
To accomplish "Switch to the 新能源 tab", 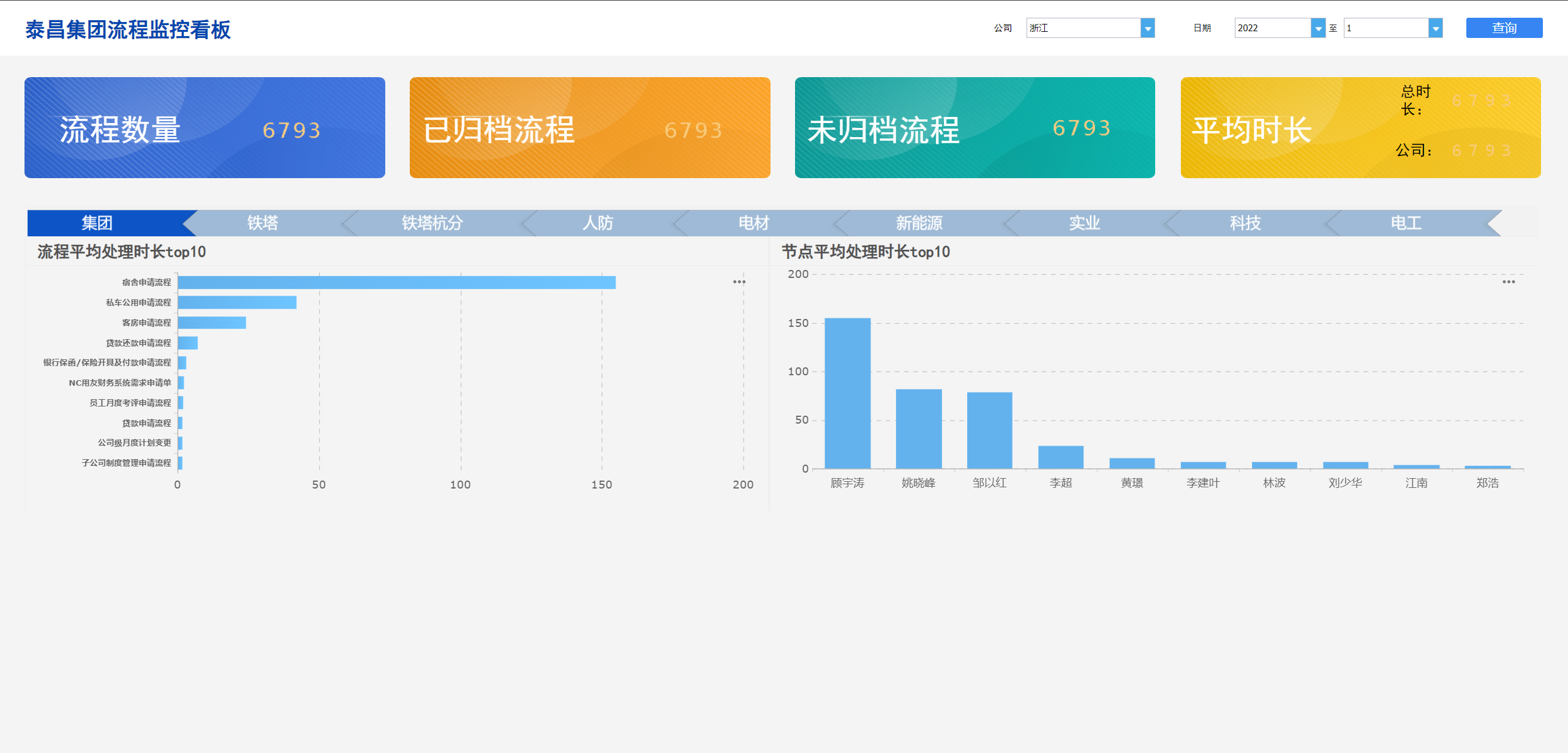I will point(919,223).
